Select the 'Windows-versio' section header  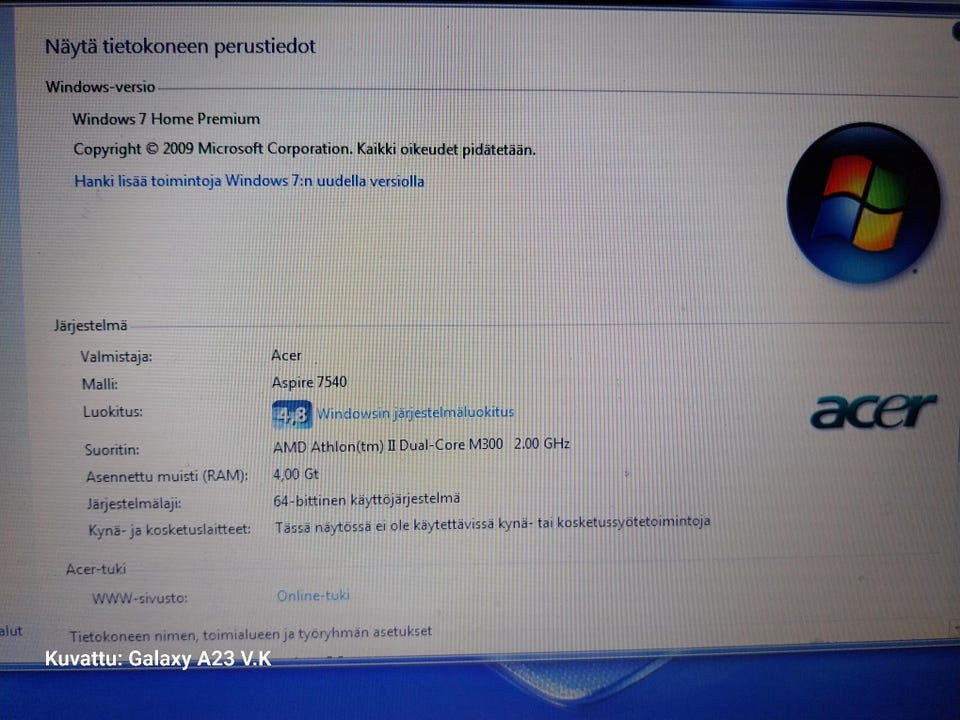pyautogui.click(x=100, y=87)
